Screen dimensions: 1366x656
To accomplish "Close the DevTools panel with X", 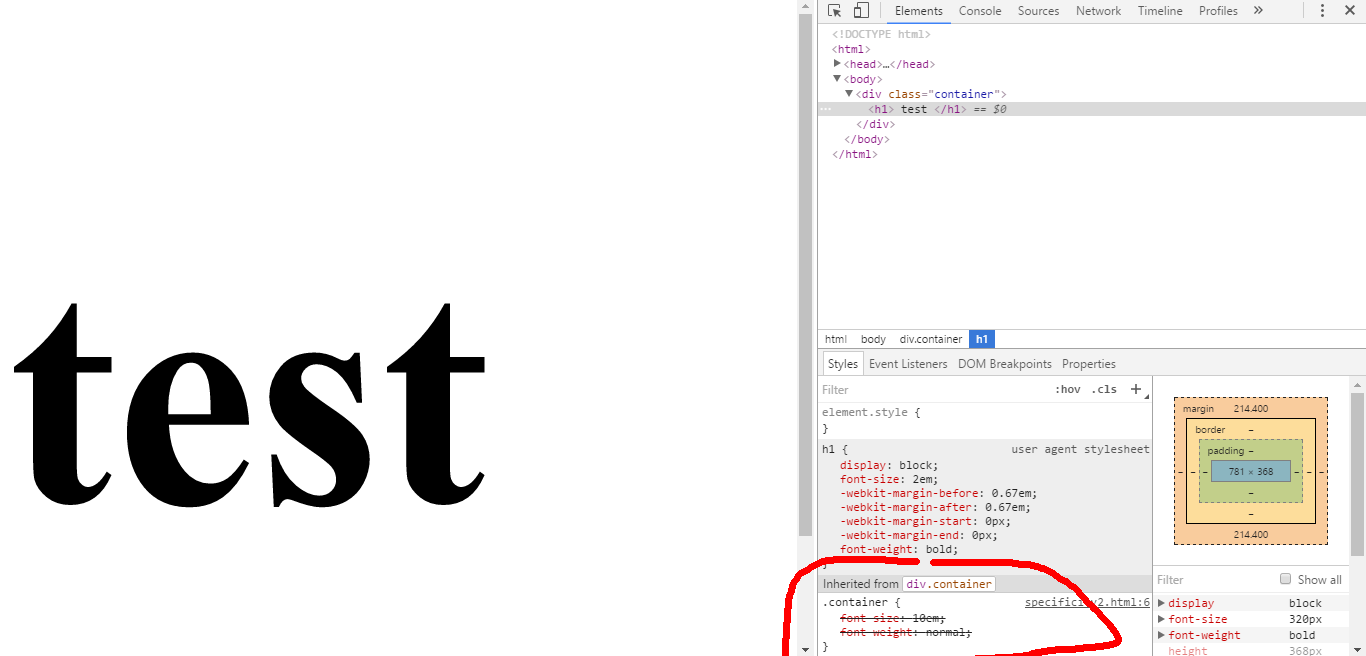I will (x=1350, y=11).
